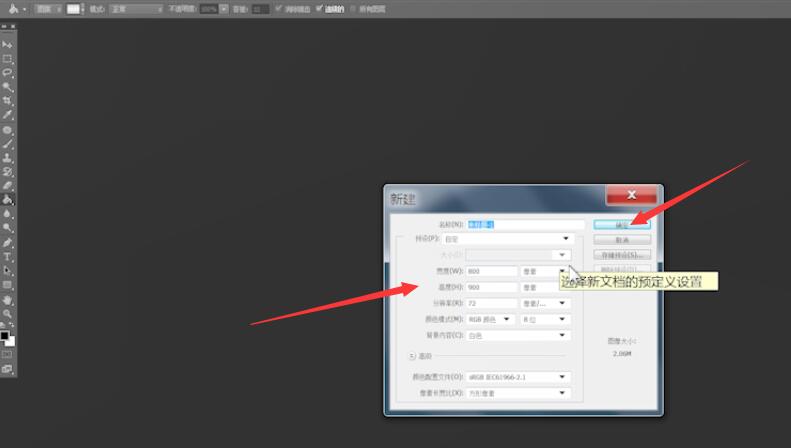Select the Eyedropper tool
The image size is (791, 448).
(x=7, y=115)
